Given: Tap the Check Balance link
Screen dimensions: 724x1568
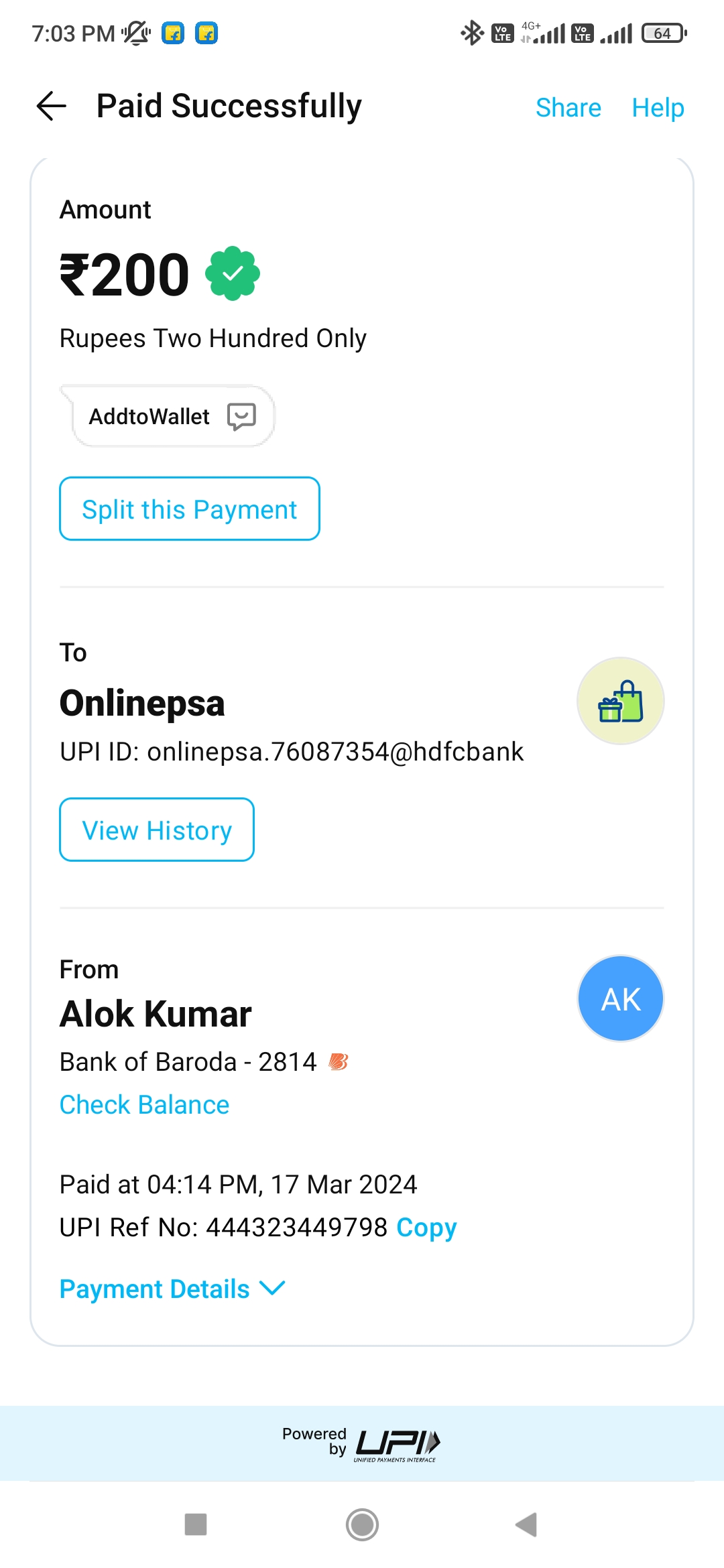Looking at the screenshot, I should coord(144,1104).
